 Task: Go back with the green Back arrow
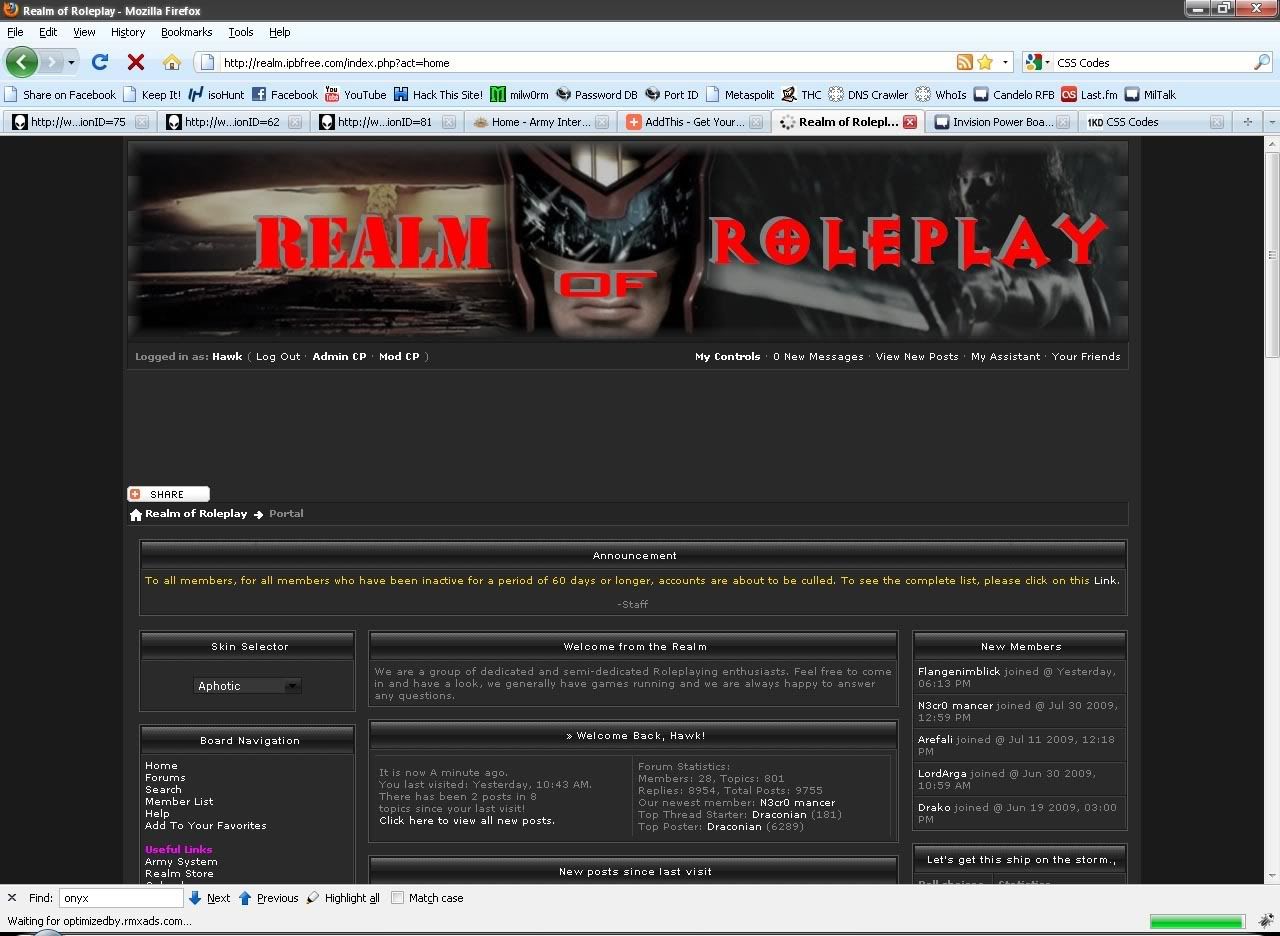coord(21,62)
